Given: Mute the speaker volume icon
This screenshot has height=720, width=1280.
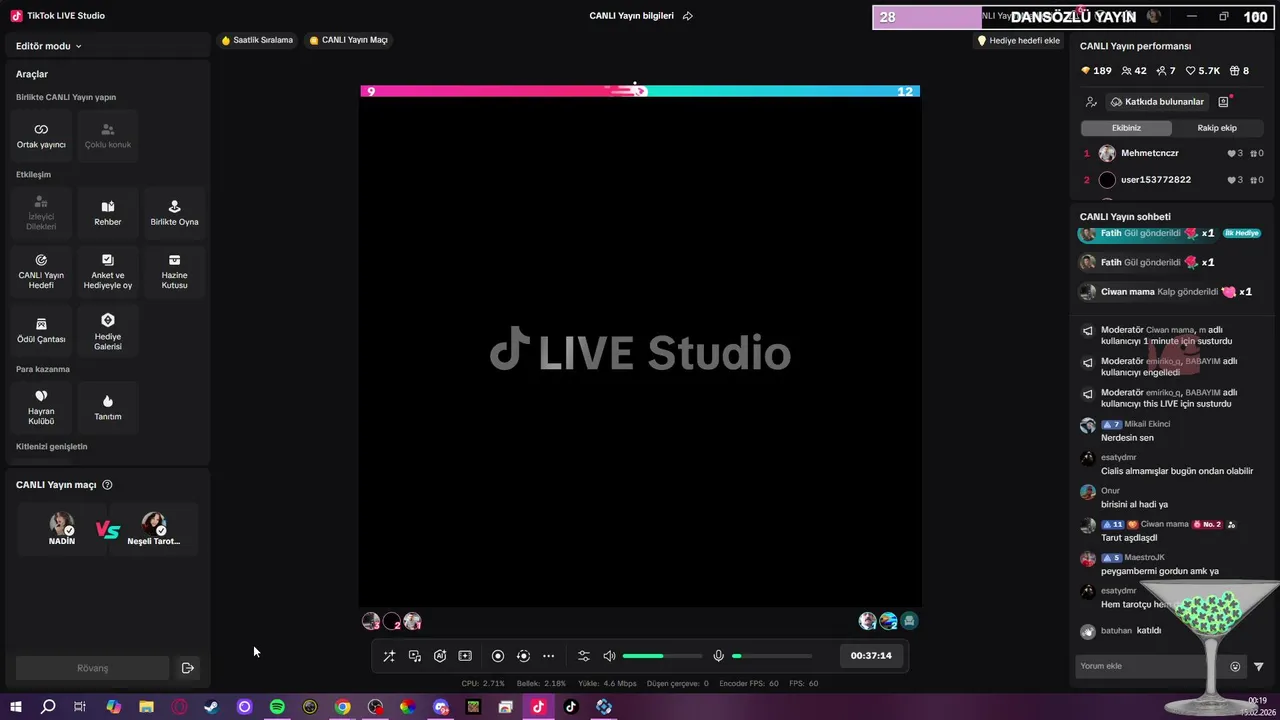Looking at the screenshot, I should 609,656.
